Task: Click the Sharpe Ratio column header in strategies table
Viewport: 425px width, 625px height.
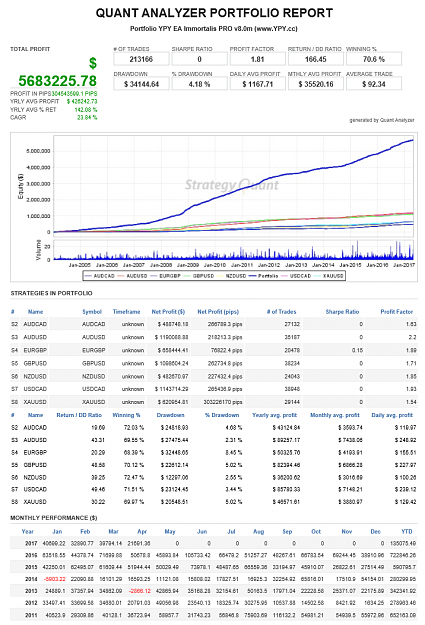Action: pos(342,312)
